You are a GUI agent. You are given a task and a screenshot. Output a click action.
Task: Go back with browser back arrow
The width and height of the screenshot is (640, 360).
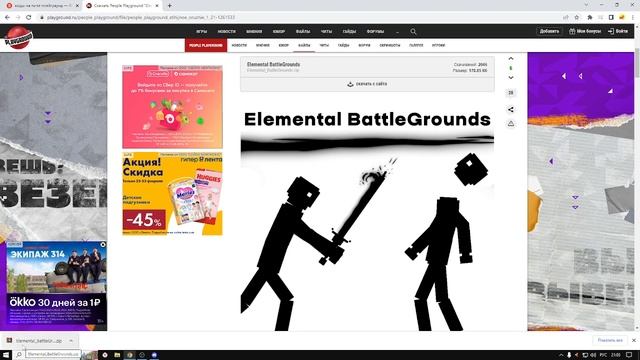[x=7, y=18]
